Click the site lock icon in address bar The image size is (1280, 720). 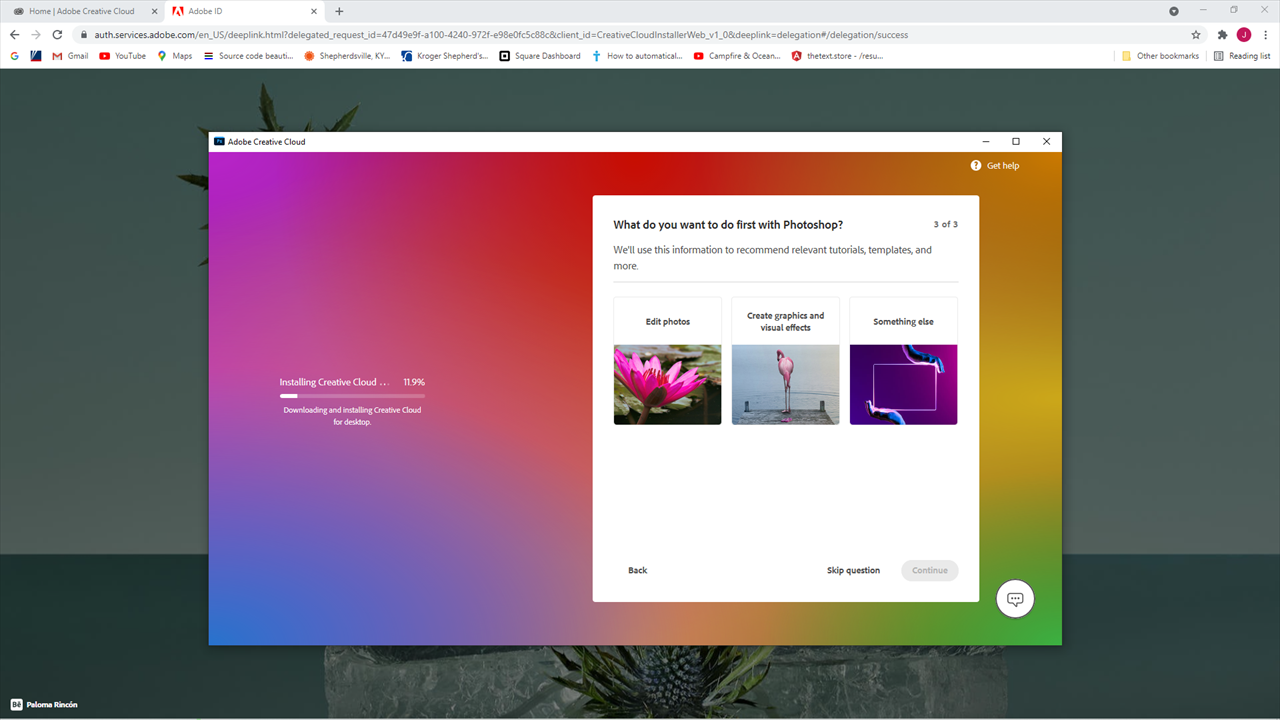pyautogui.click(x=85, y=34)
